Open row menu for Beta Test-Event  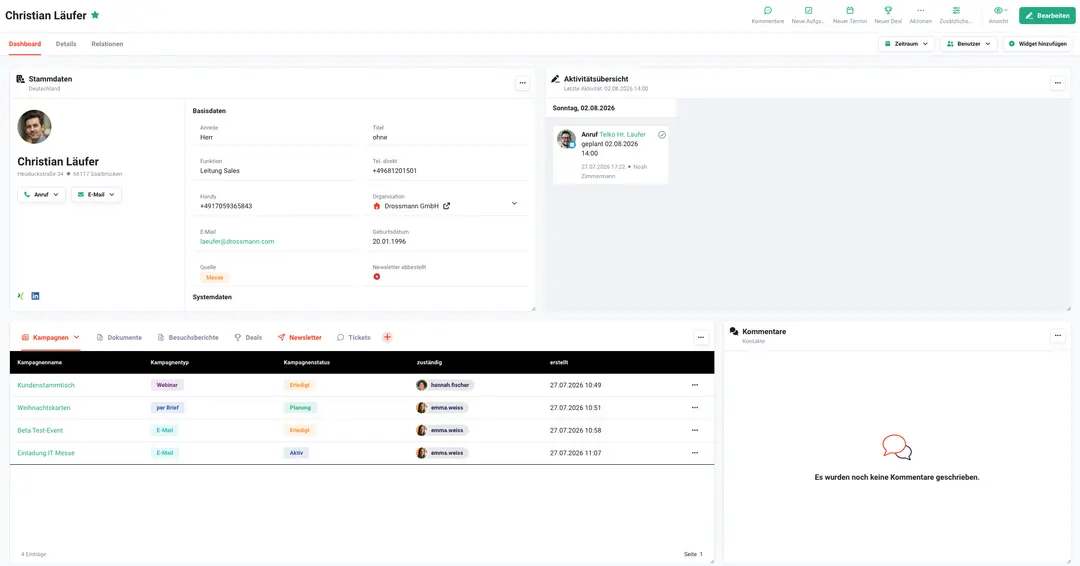tap(695, 430)
